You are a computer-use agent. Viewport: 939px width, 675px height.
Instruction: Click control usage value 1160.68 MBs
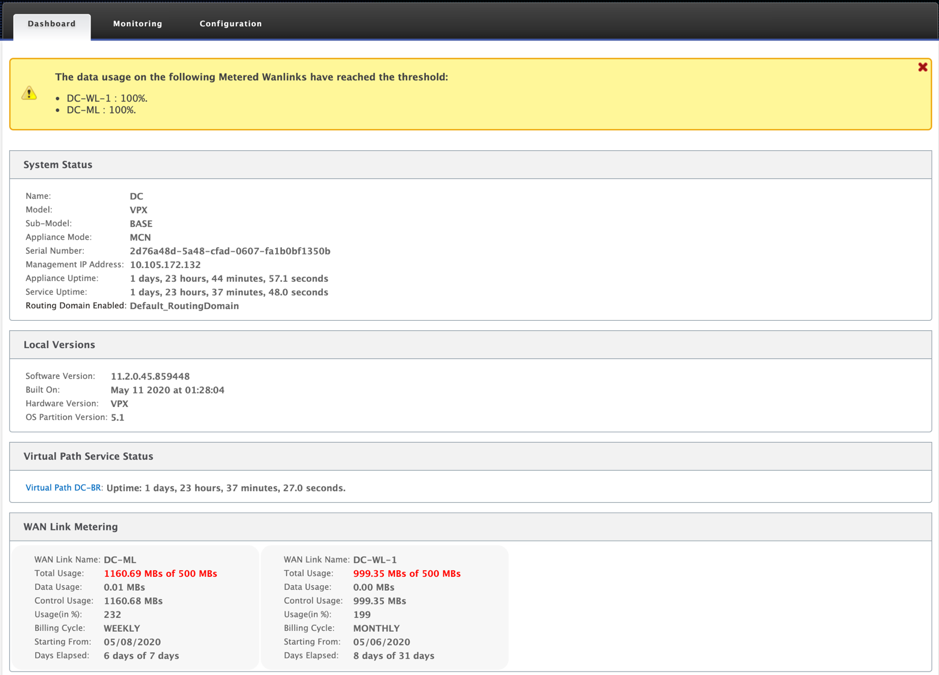pyautogui.click(x=134, y=601)
